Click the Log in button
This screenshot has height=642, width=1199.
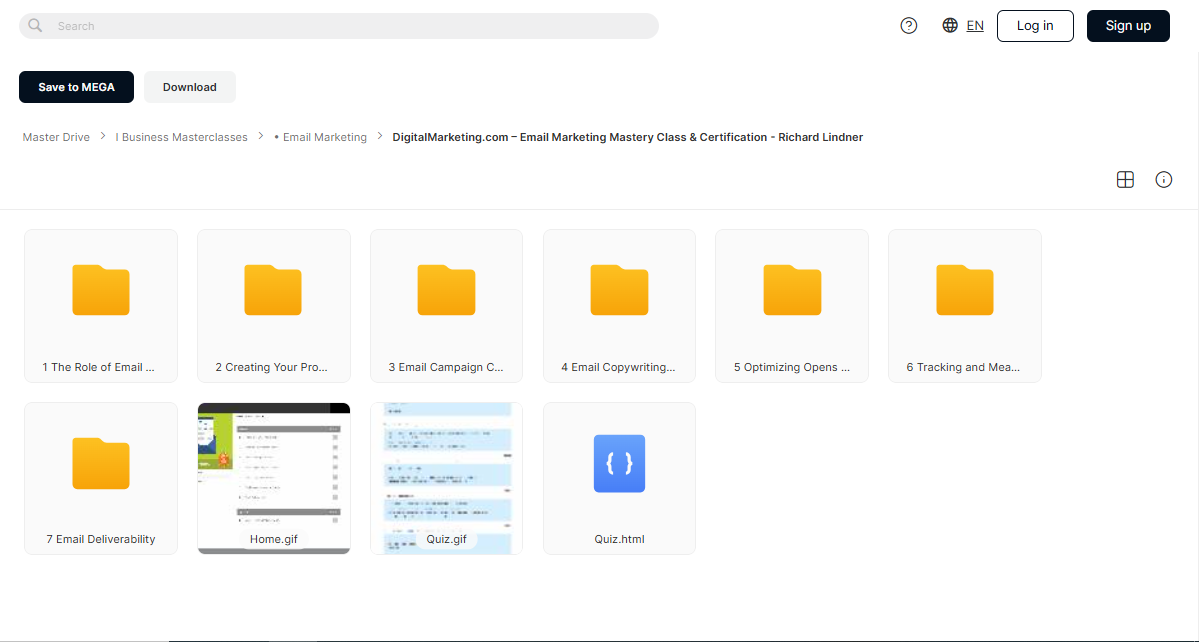(x=1035, y=26)
